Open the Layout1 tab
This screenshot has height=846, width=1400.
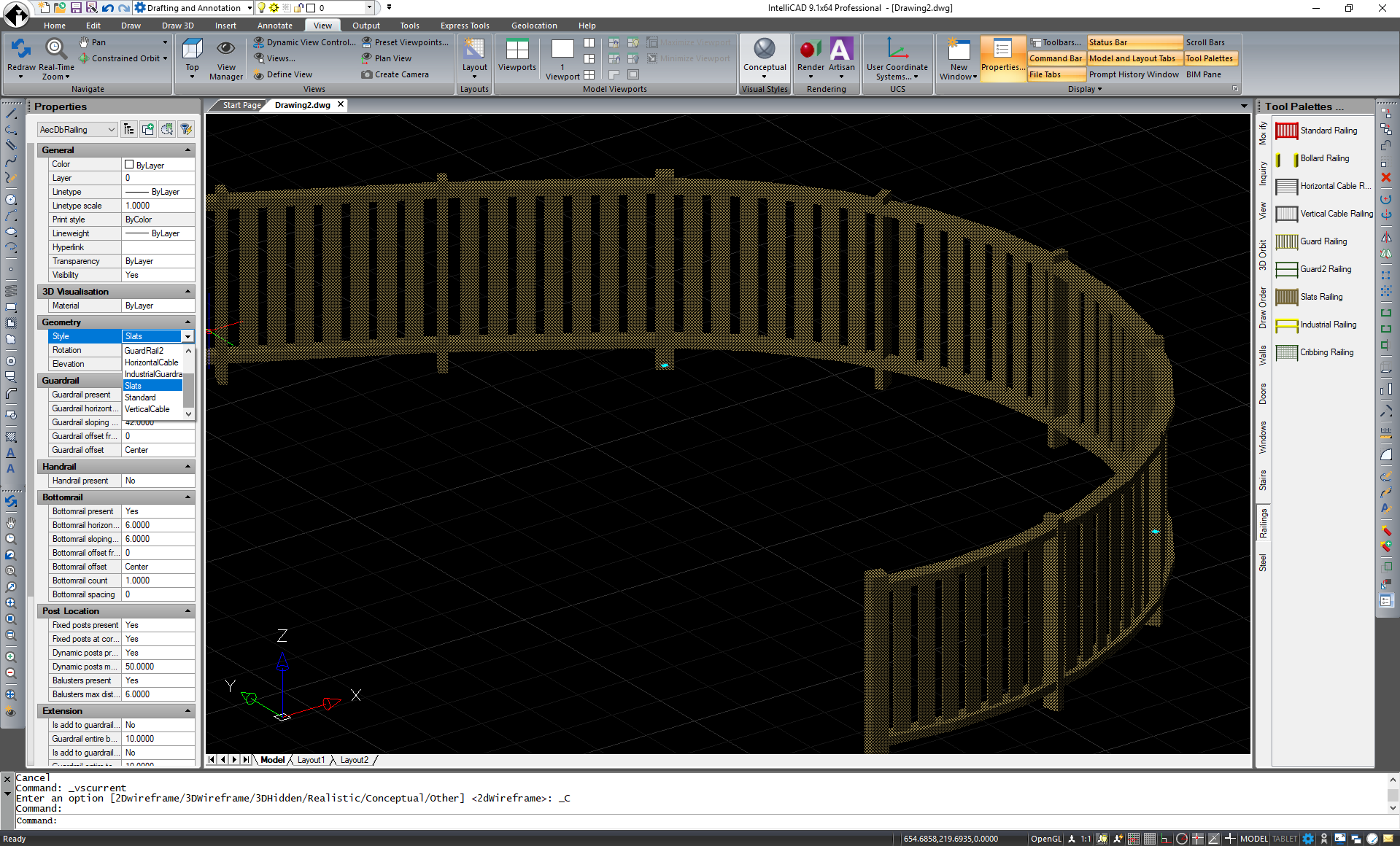pyautogui.click(x=311, y=759)
